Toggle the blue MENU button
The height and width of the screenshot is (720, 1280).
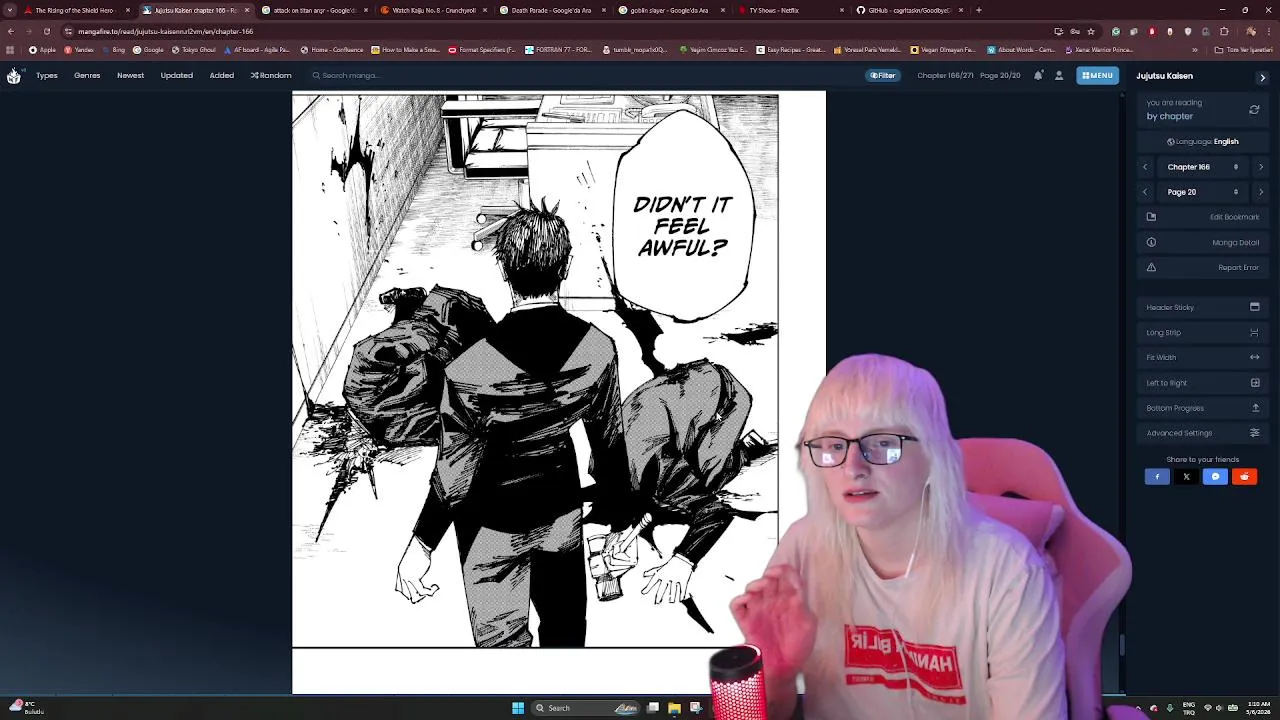point(1098,75)
